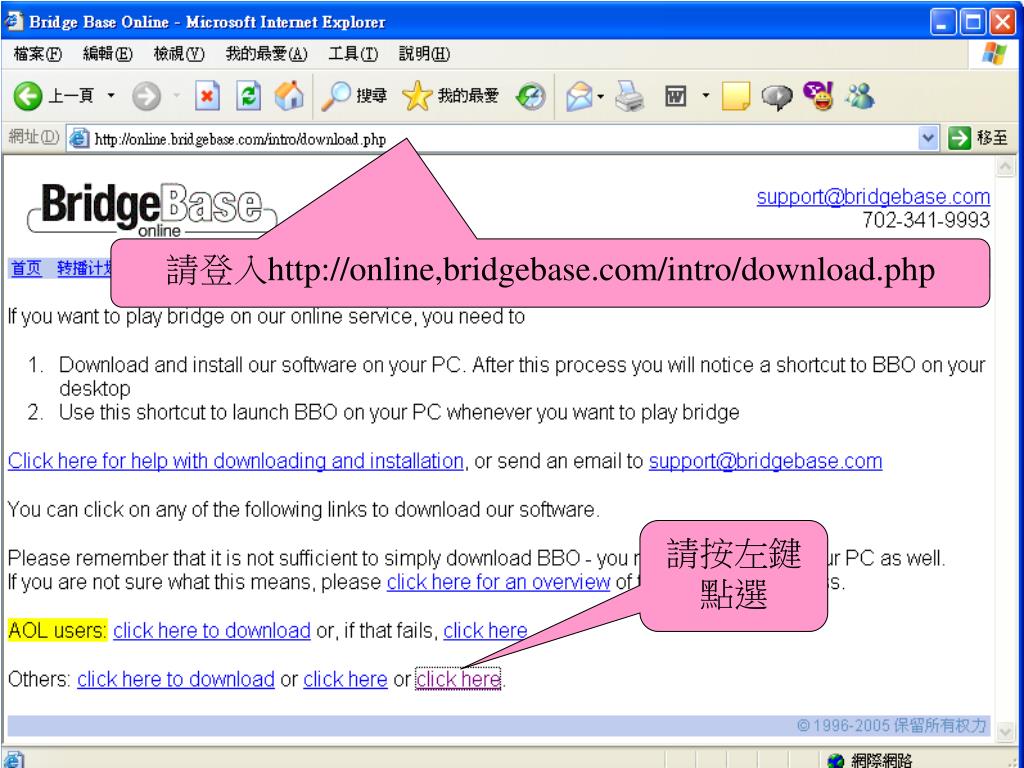Viewport: 1024px width, 768px height.
Task: Click the AOL users download link
Action: point(211,630)
